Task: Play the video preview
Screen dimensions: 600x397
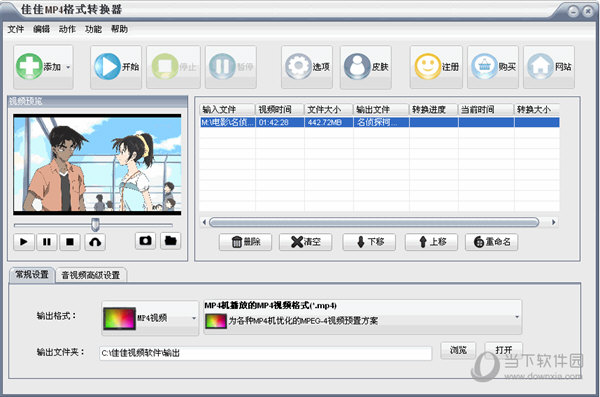Action: click(24, 242)
